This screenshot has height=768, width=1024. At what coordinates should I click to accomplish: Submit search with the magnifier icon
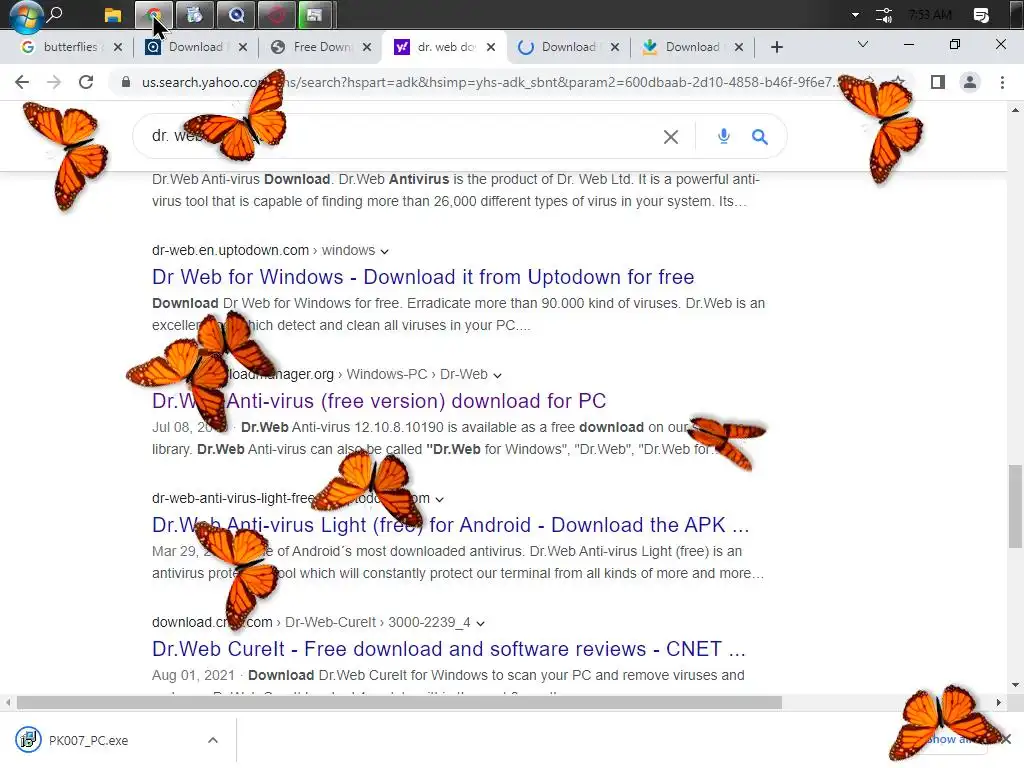(x=760, y=136)
